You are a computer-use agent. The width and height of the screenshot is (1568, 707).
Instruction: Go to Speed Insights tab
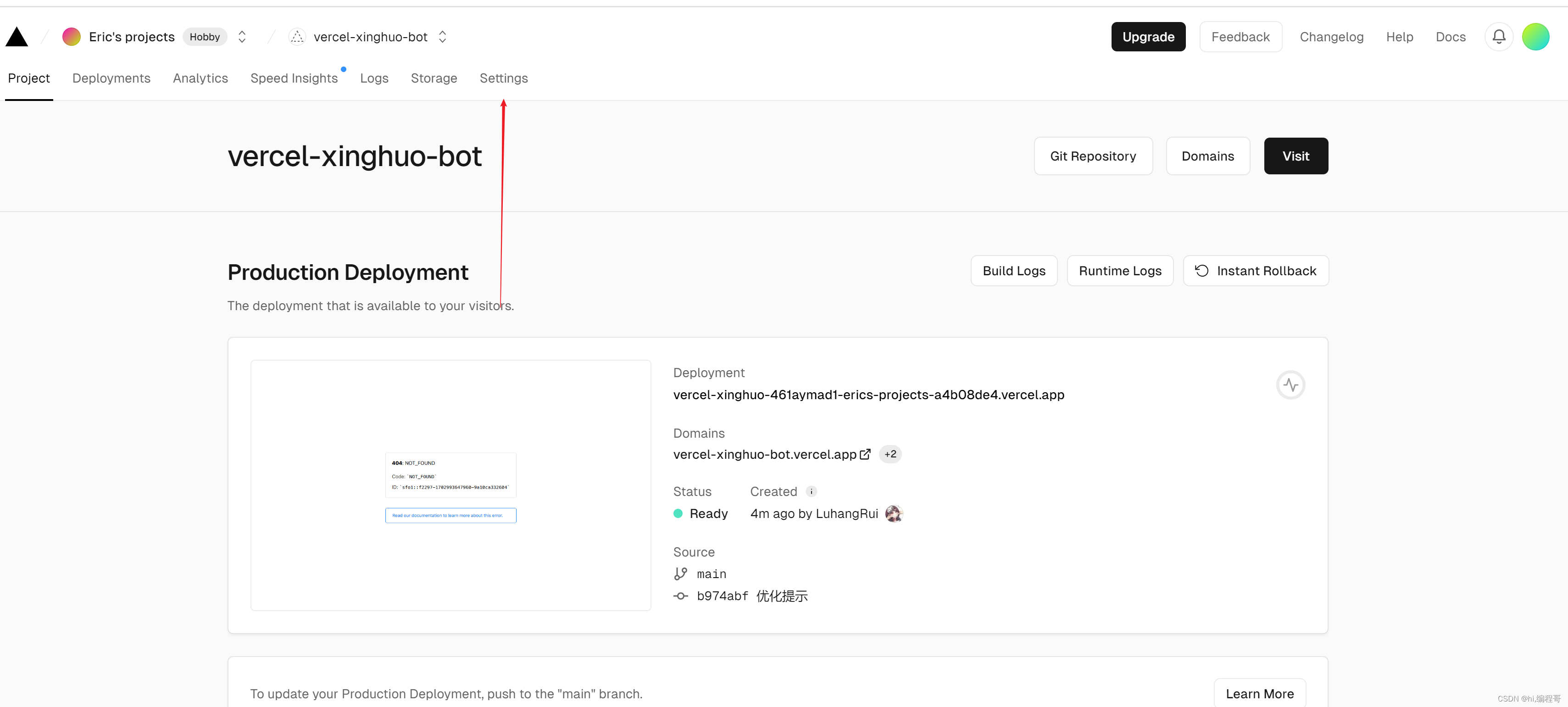tap(294, 78)
